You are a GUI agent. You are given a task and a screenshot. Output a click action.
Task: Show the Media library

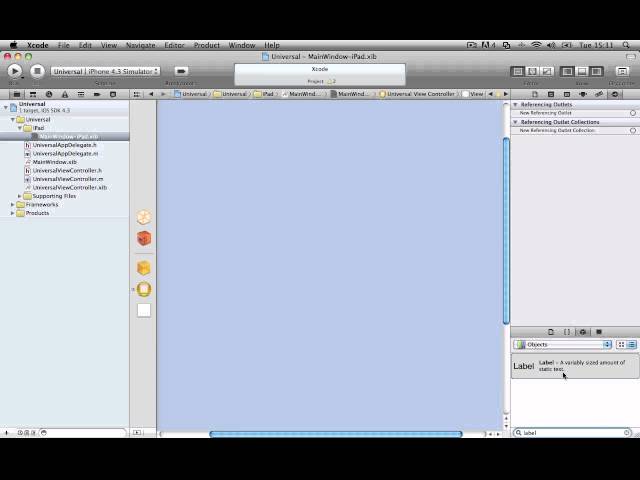tap(599, 332)
